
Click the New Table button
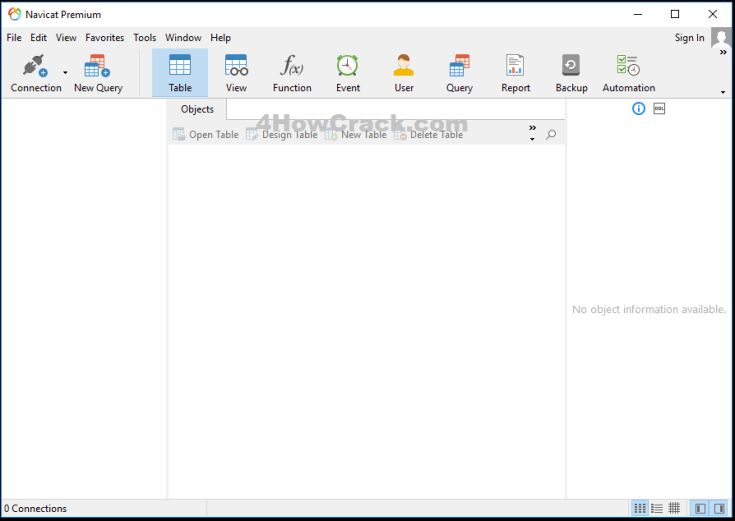click(x=356, y=135)
